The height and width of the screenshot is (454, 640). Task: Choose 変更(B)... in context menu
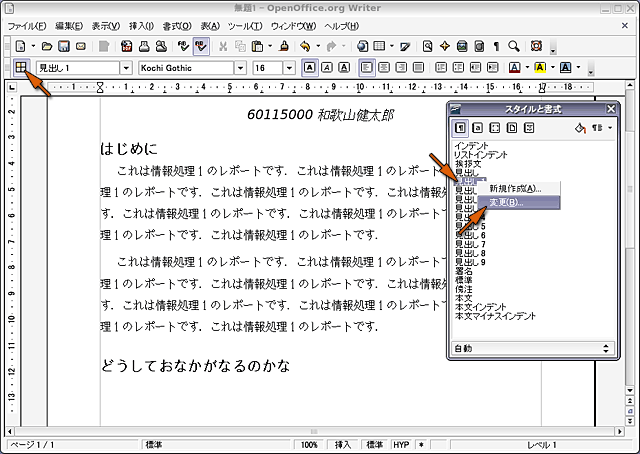[x=519, y=203]
